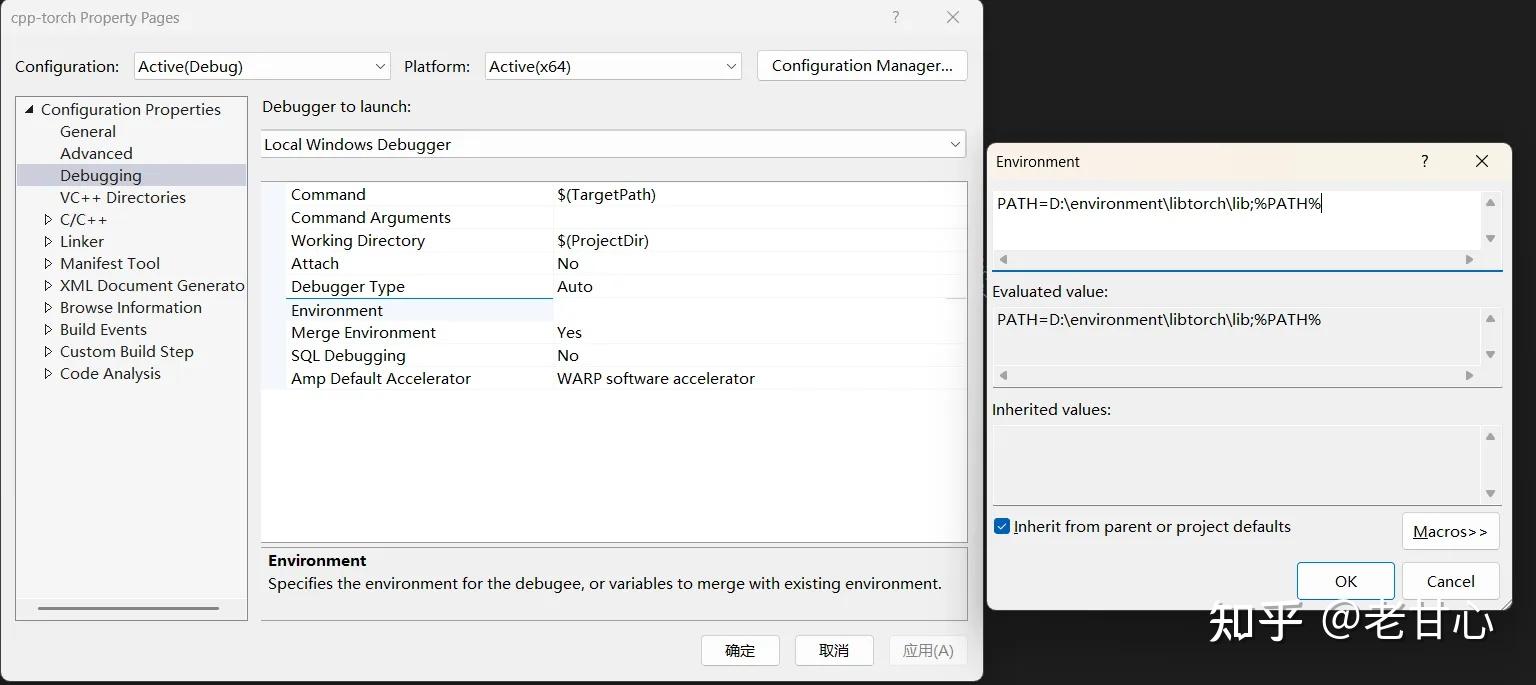
Task: Click the Macros button in Environment dialog
Action: pyautogui.click(x=1449, y=531)
